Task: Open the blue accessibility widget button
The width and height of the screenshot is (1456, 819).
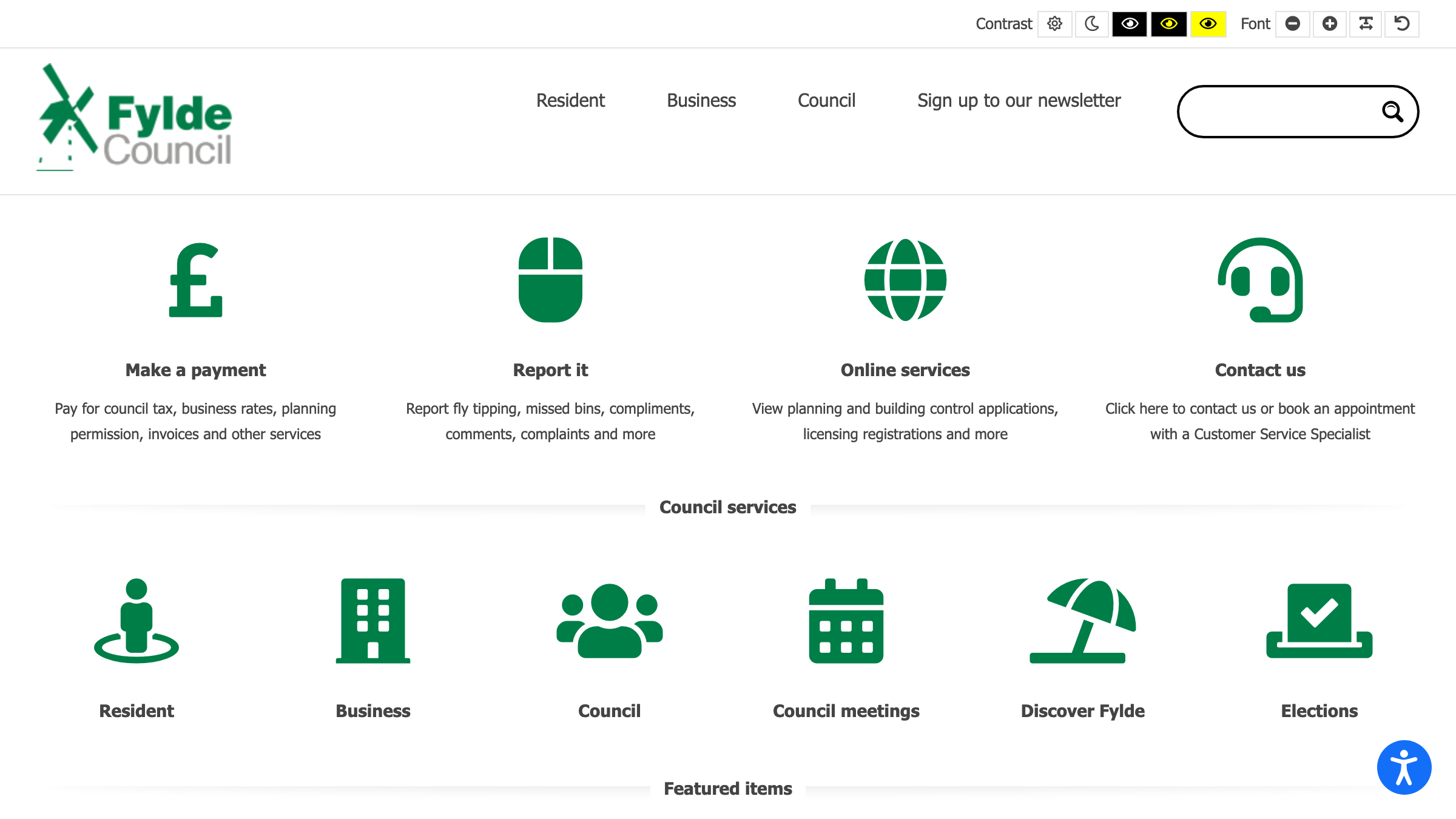Action: 1404,767
